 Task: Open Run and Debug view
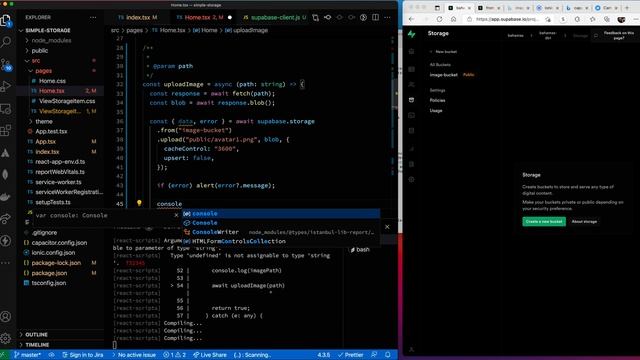coord(6,86)
